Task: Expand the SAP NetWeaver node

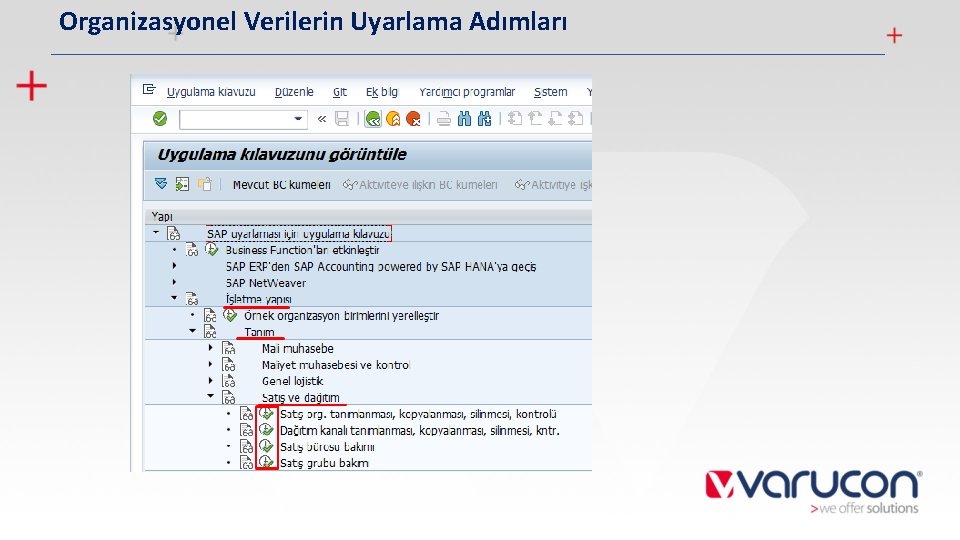Action: click(174, 282)
